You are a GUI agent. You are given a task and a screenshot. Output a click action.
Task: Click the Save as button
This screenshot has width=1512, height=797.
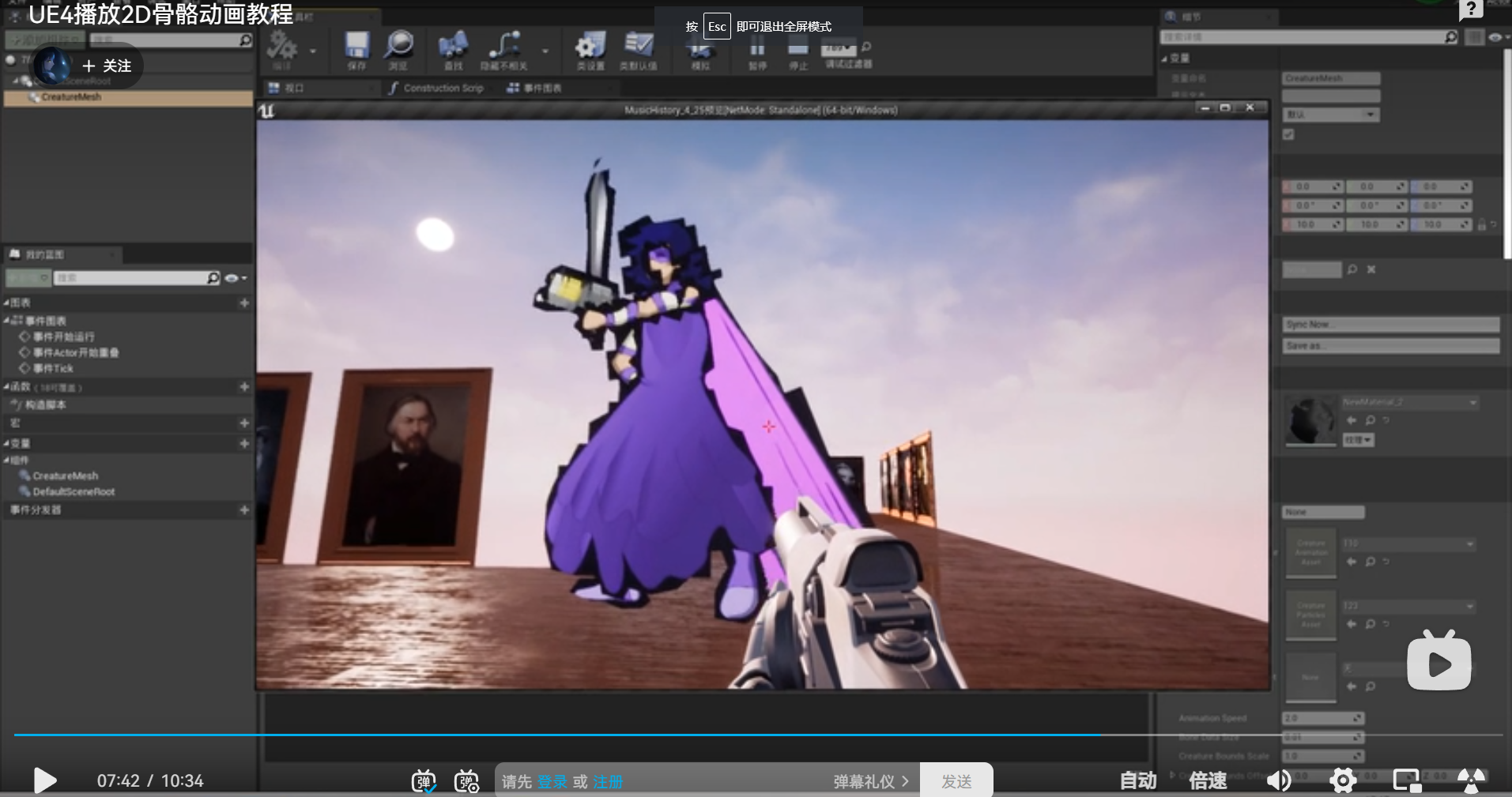pyautogui.click(x=1391, y=346)
